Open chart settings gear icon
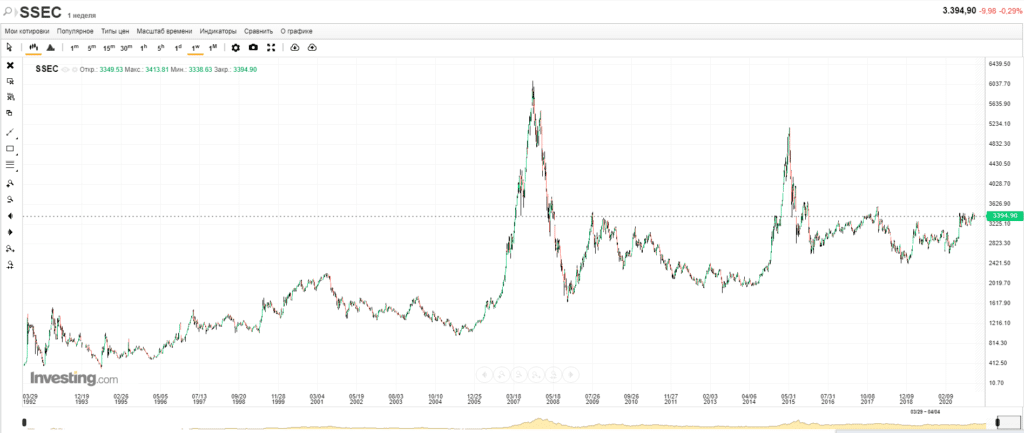 (x=236, y=47)
